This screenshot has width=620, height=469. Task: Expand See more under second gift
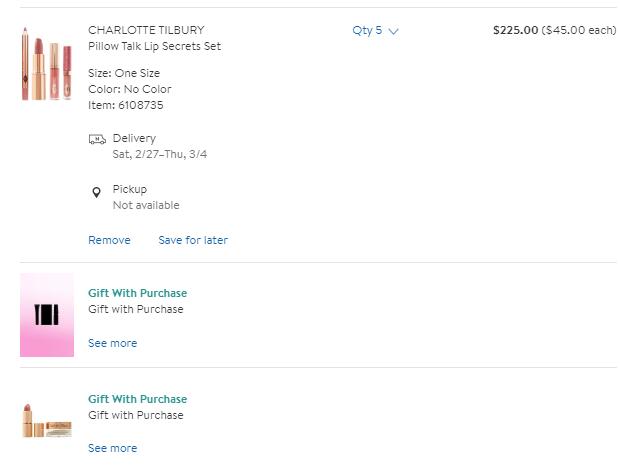(x=112, y=448)
